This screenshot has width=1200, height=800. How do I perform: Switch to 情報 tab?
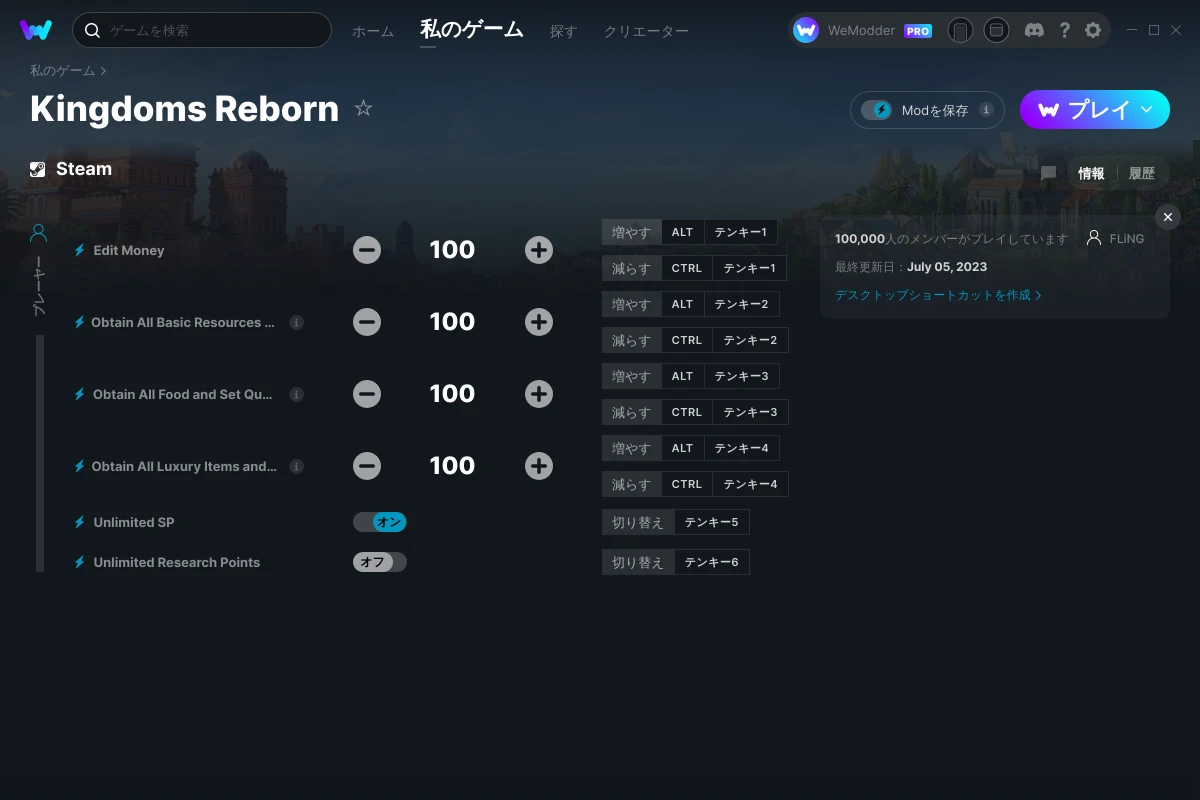click(1091, 173)
